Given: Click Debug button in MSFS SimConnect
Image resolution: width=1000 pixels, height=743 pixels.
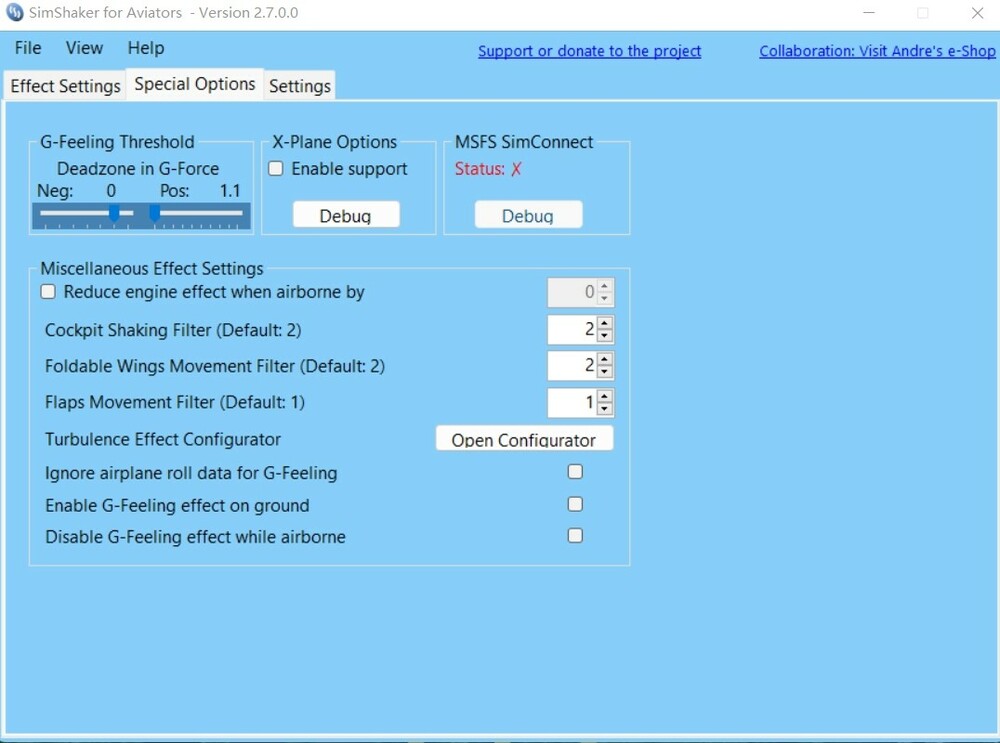Looking at the screenshot, I should [x=528, y=215].
